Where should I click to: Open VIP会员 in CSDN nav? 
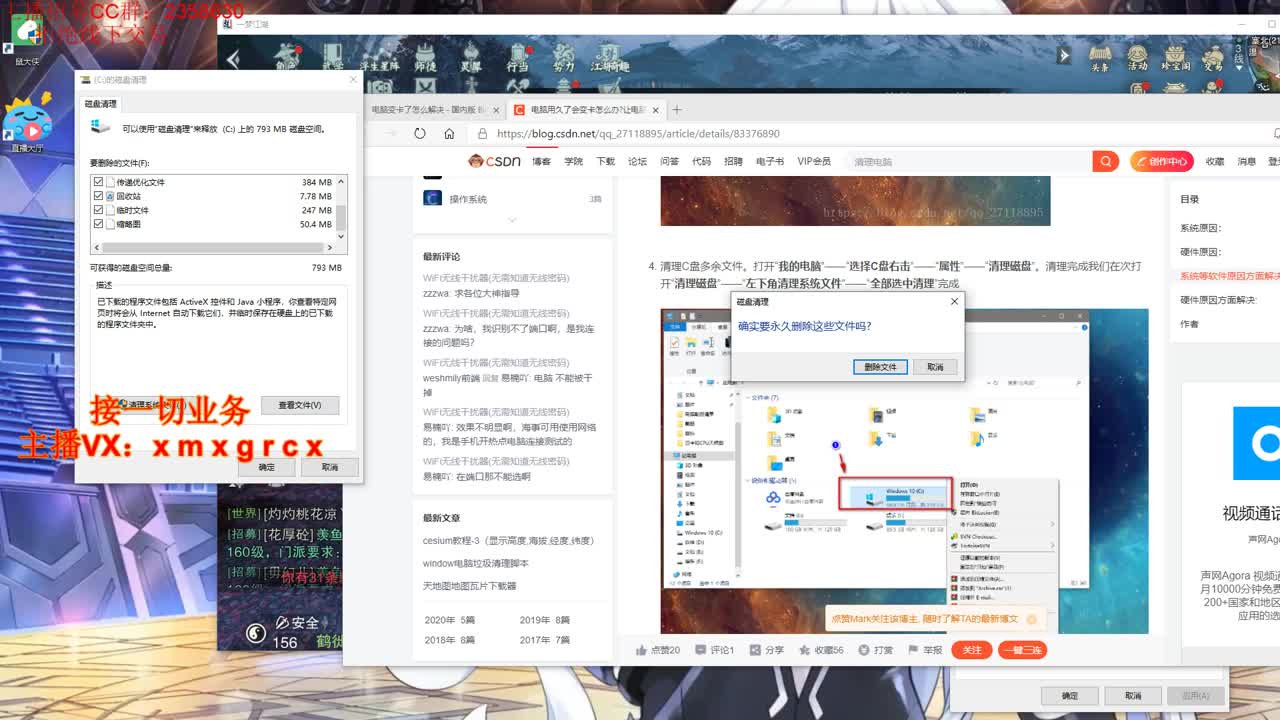[814, 161]
